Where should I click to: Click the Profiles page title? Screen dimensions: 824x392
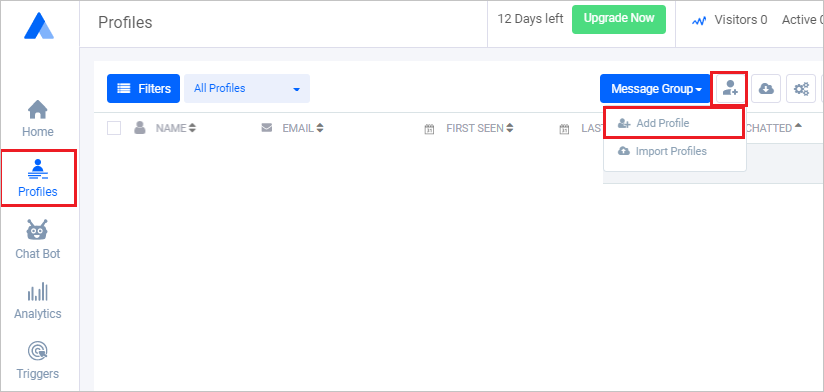[x=125, y=23]
